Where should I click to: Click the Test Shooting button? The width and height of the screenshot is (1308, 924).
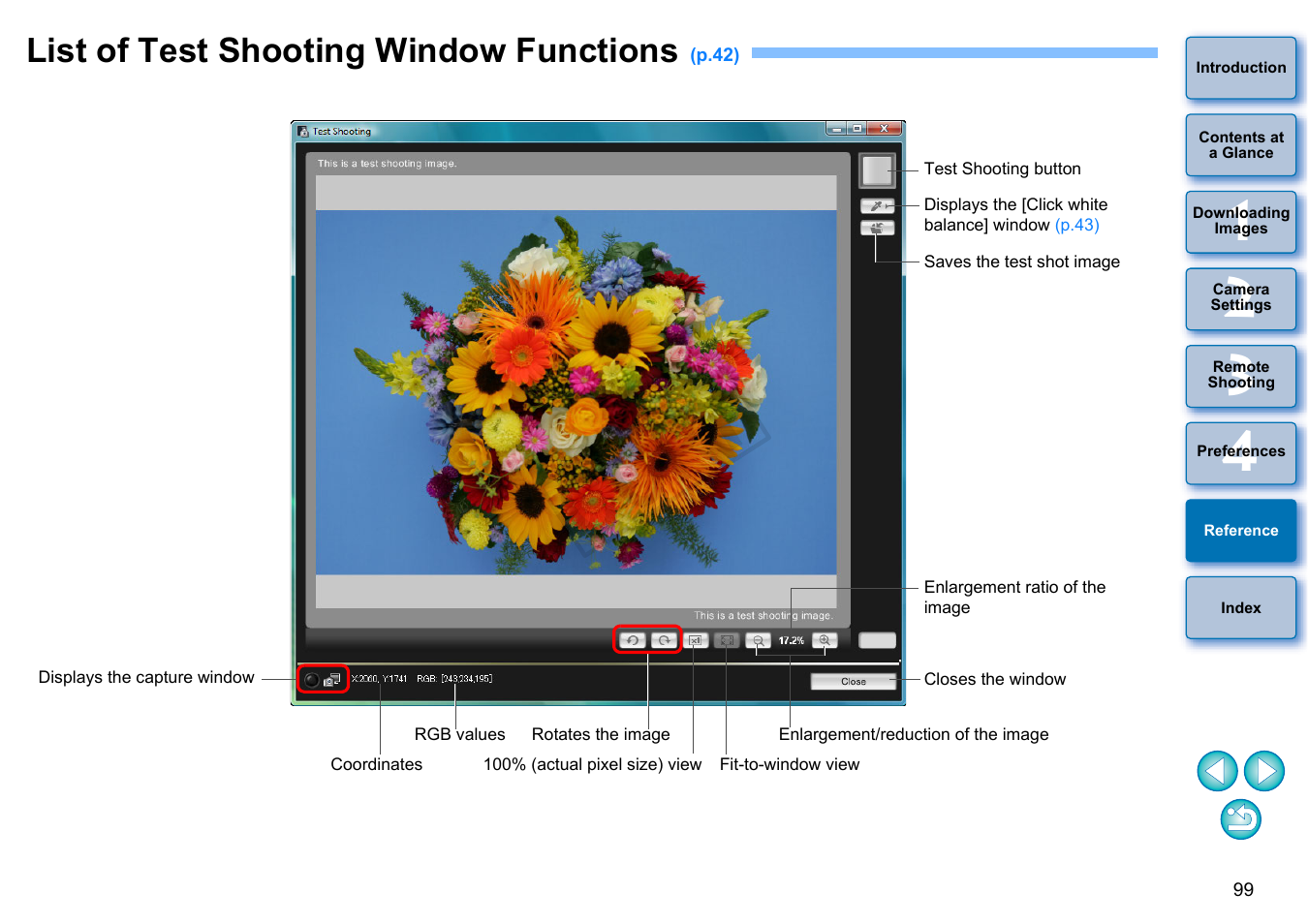pyautogui.click(x=877, y=170)
